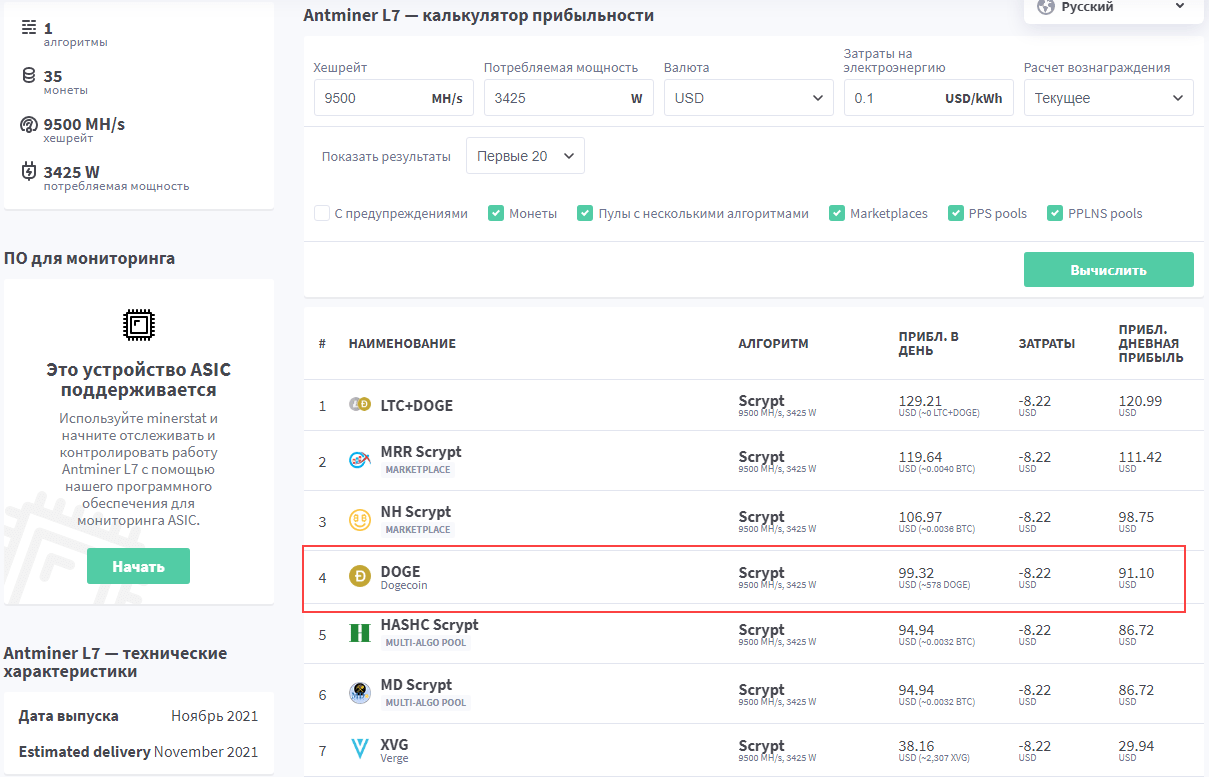Viewport: 1209px width, 777px height.
Task: Enable the 'С предупреждениями' checkbox
Action: point(322,213)
